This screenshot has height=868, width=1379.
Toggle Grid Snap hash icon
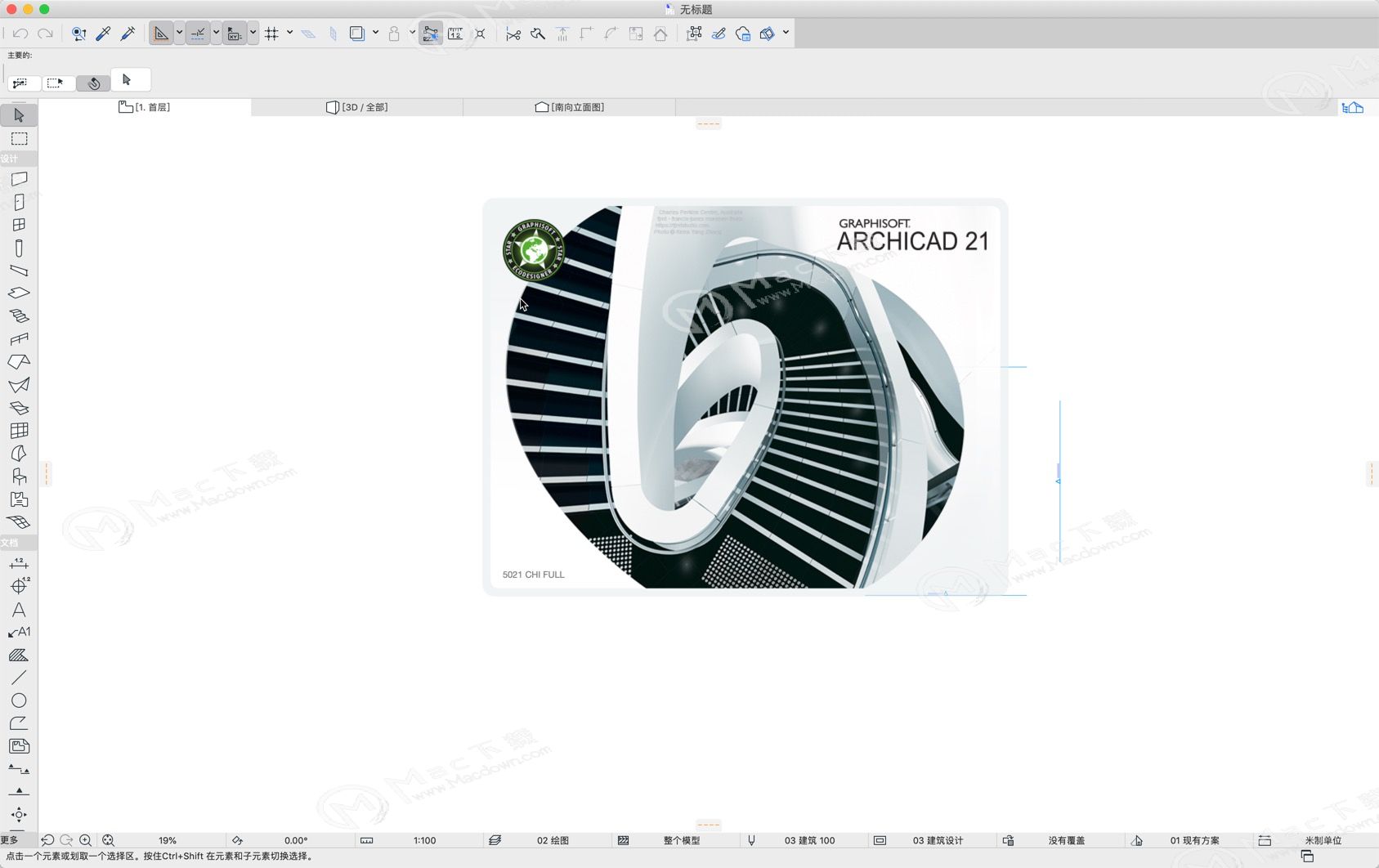point(271,34)
